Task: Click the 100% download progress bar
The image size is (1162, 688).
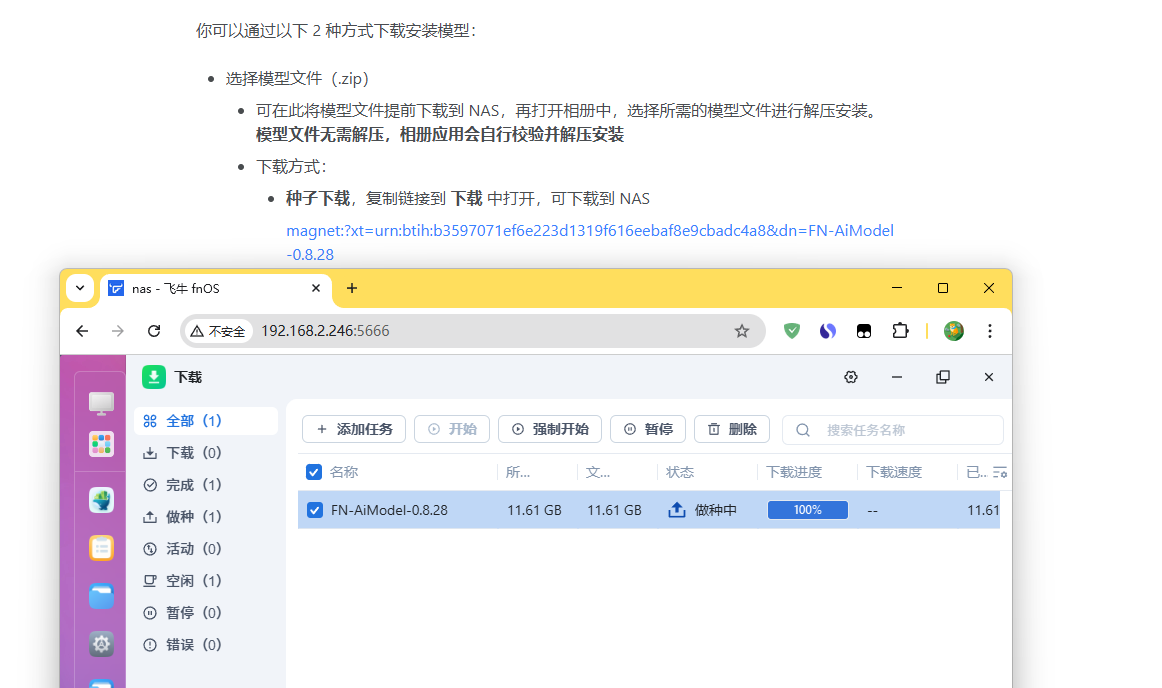Action: pyautogui.click(x=807, y=510)
